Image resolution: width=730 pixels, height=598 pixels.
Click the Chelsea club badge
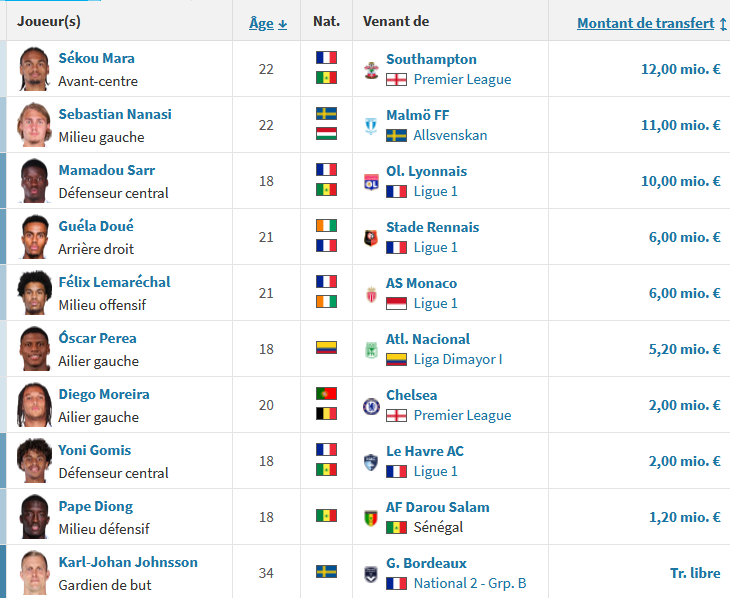[371, 406]
